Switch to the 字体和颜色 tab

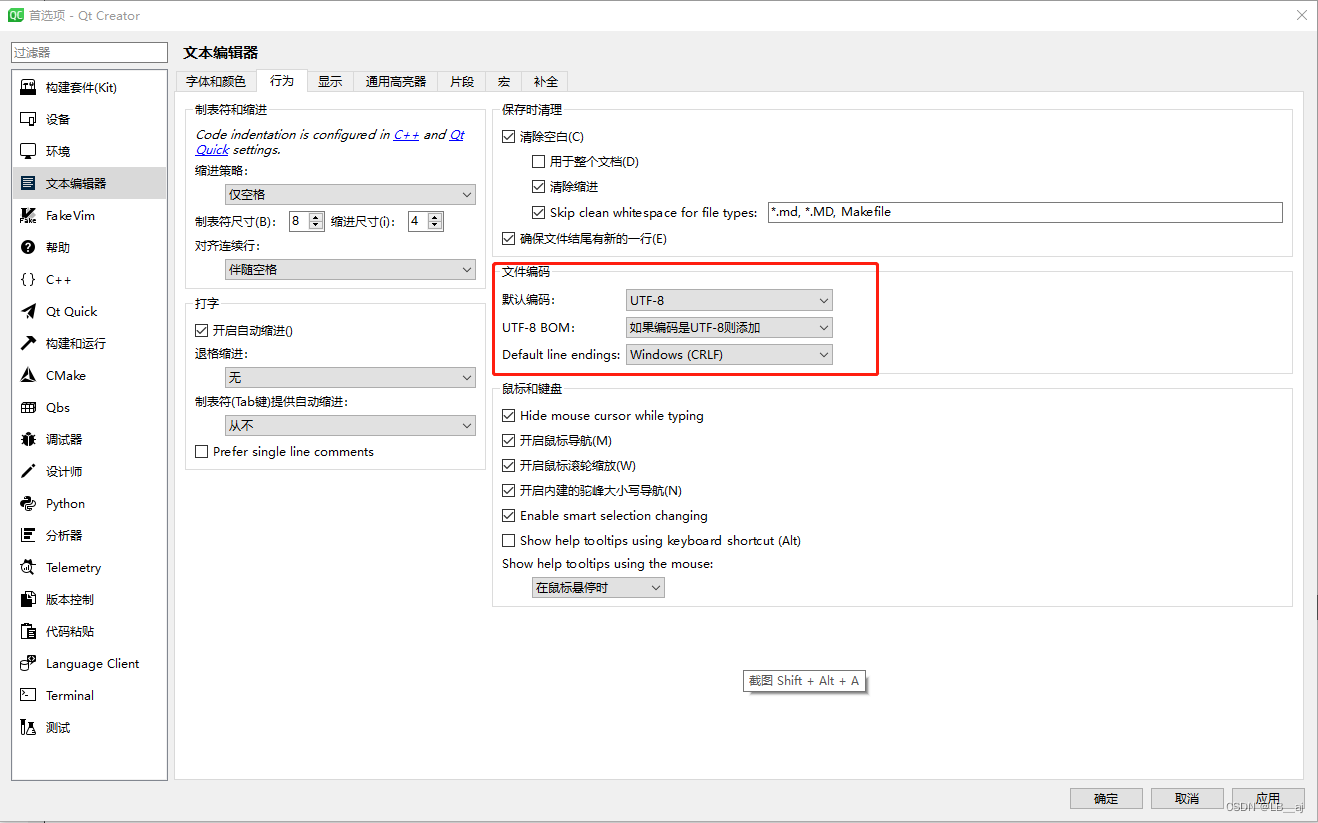click(x=215, y=81)
